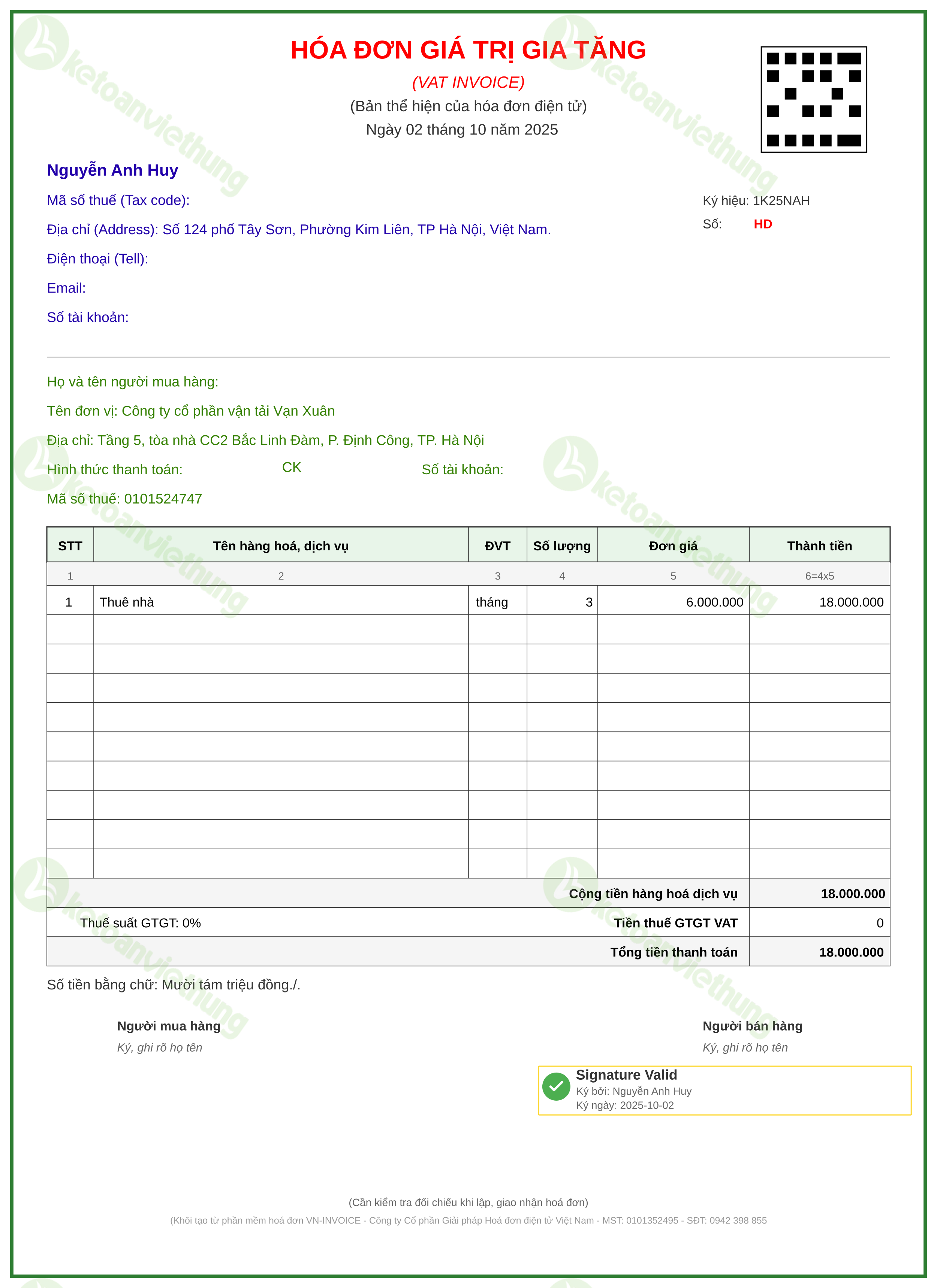Select "(Bản thể hiện của hóa đơn điện tử)"
Image resolution: width=937 pixels, height=1288 pixels.
468,106
